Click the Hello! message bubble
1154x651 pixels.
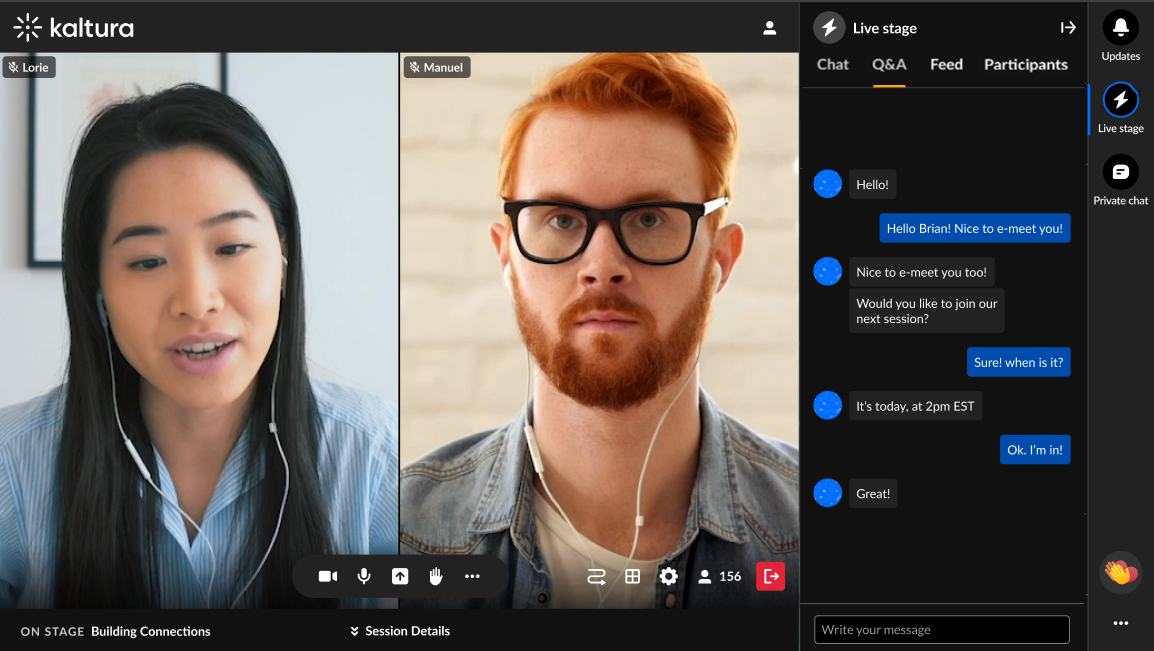coord(872,185)
